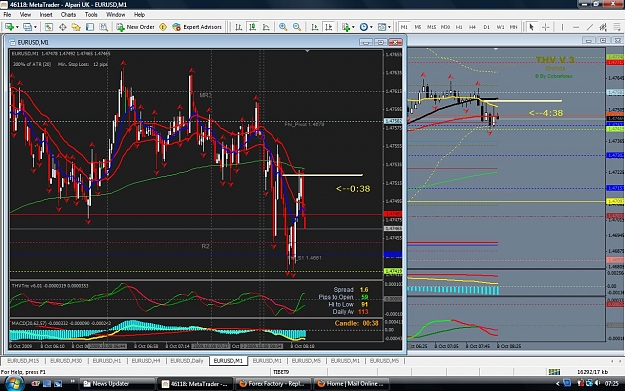Switch to the EURUSD,M15 chart tab

click(x=23, y=361)
